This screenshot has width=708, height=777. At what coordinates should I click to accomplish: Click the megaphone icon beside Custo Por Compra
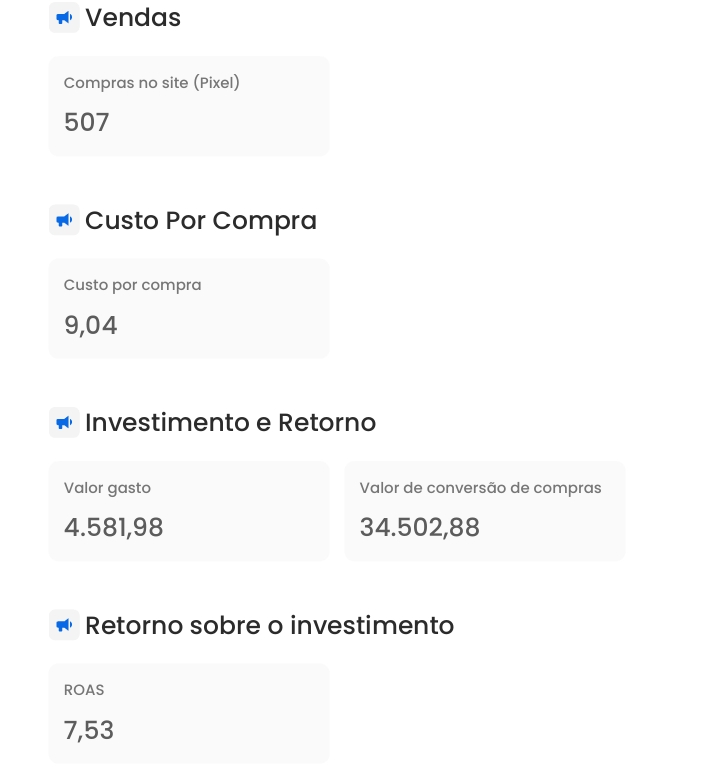click(x=64, y=220)
